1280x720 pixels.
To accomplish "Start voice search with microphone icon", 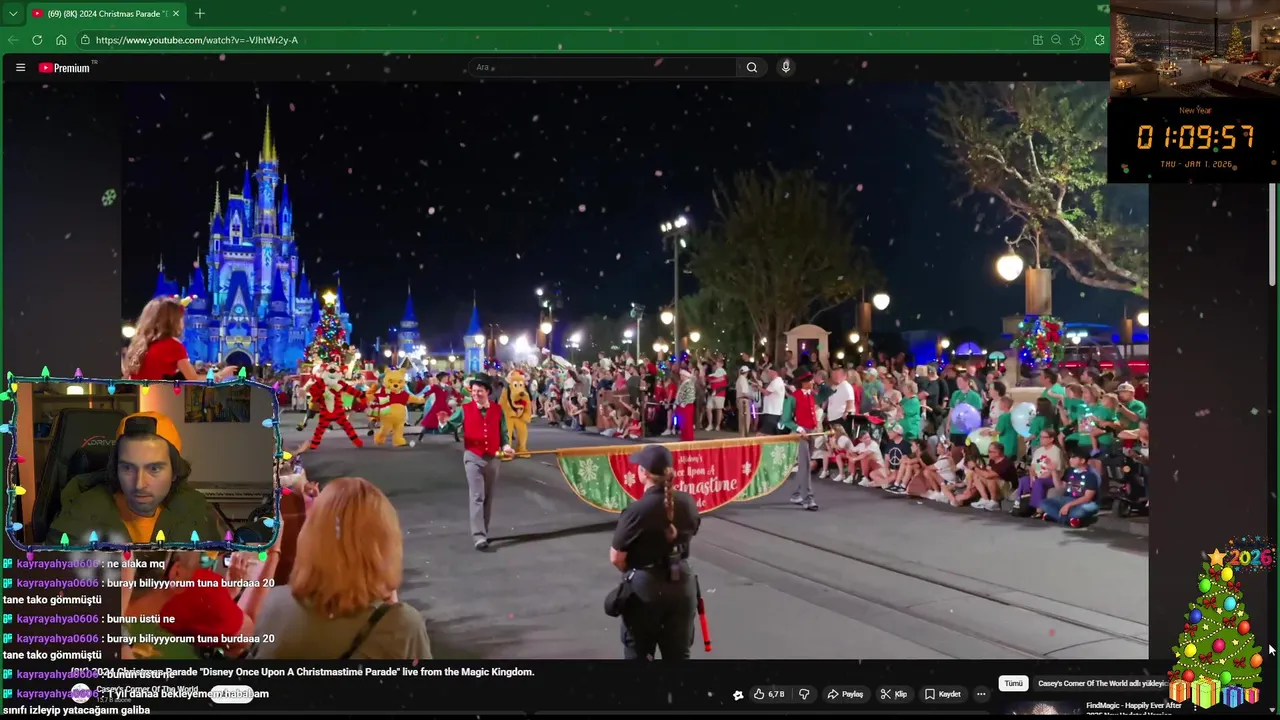I will click(786, 67).
